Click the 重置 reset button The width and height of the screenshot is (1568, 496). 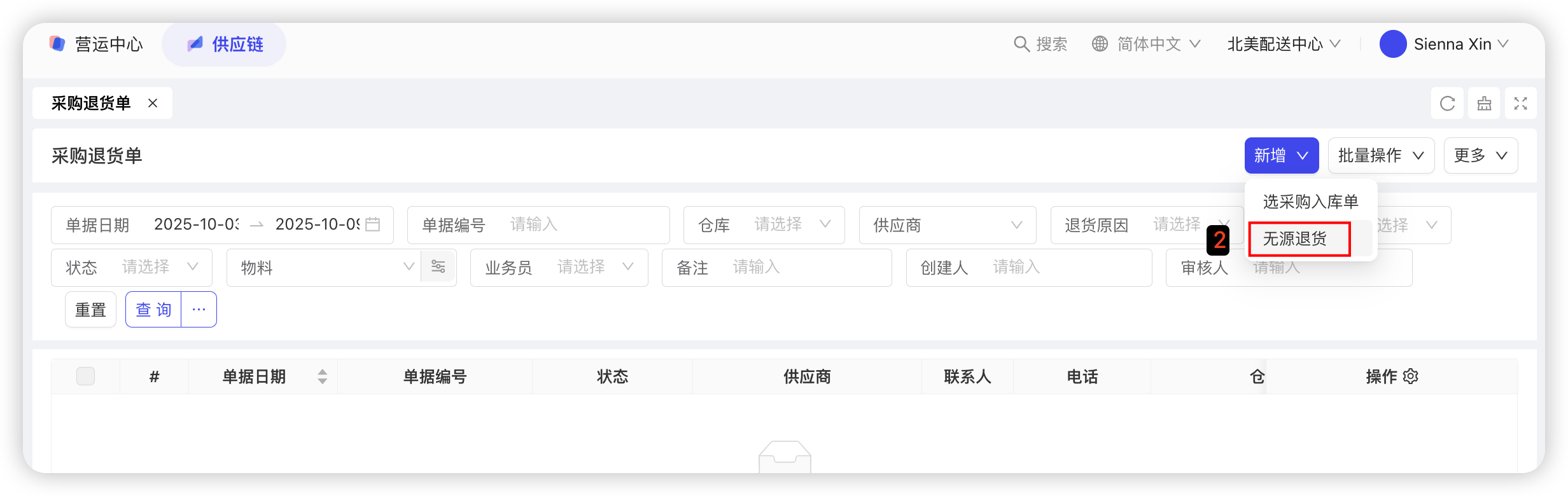pos(90,310)
